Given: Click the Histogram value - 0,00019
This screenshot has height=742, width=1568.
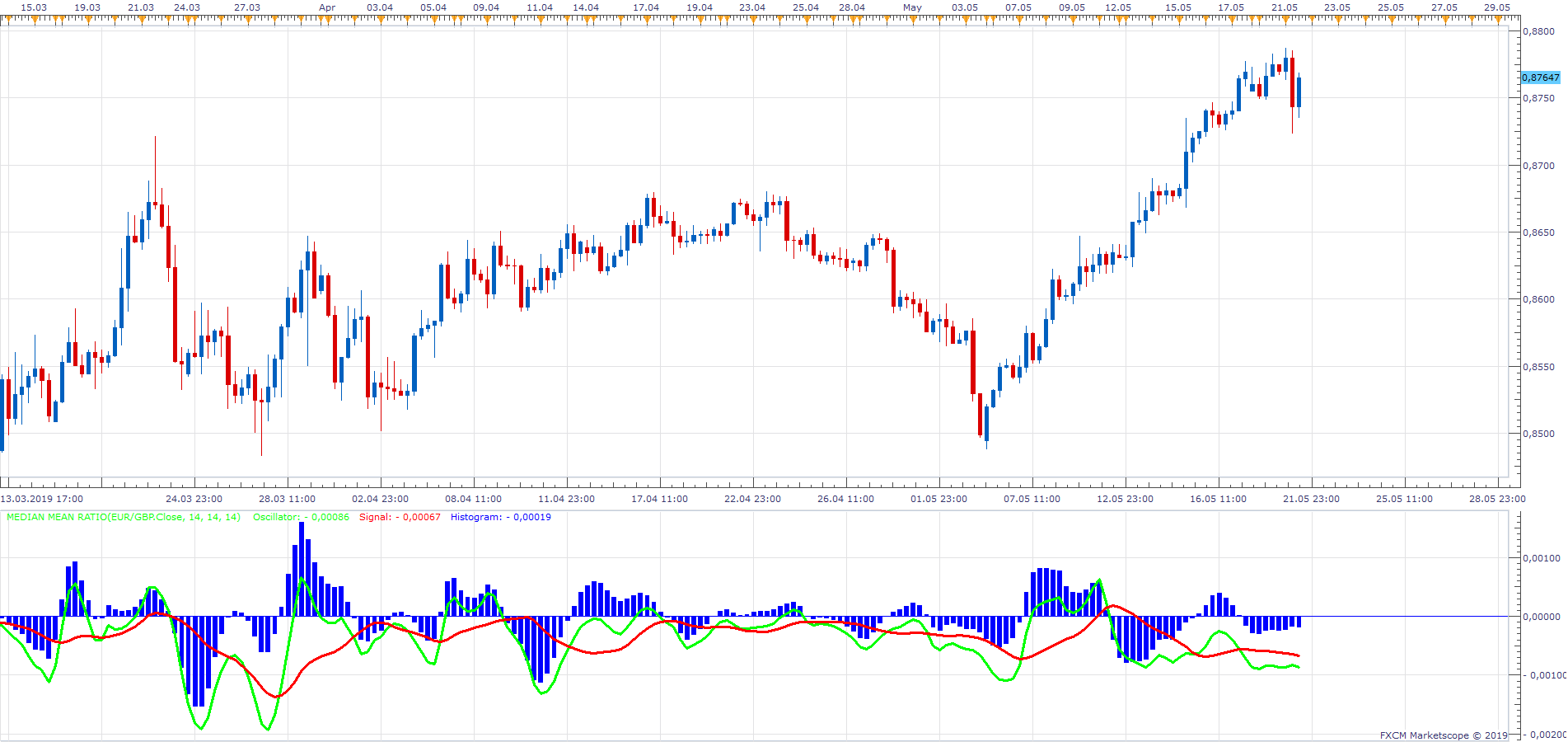Looking at the screenshot, I should click(x=529, y=517).
